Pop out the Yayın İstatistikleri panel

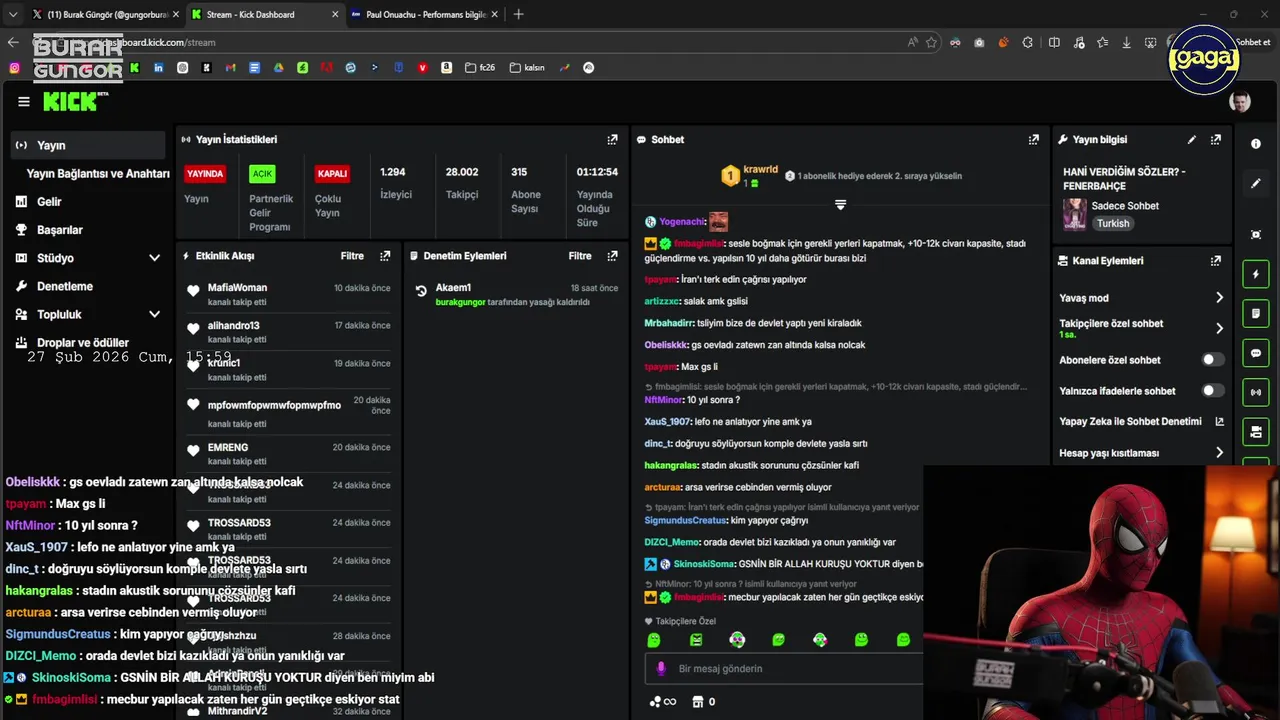[612, 140]
